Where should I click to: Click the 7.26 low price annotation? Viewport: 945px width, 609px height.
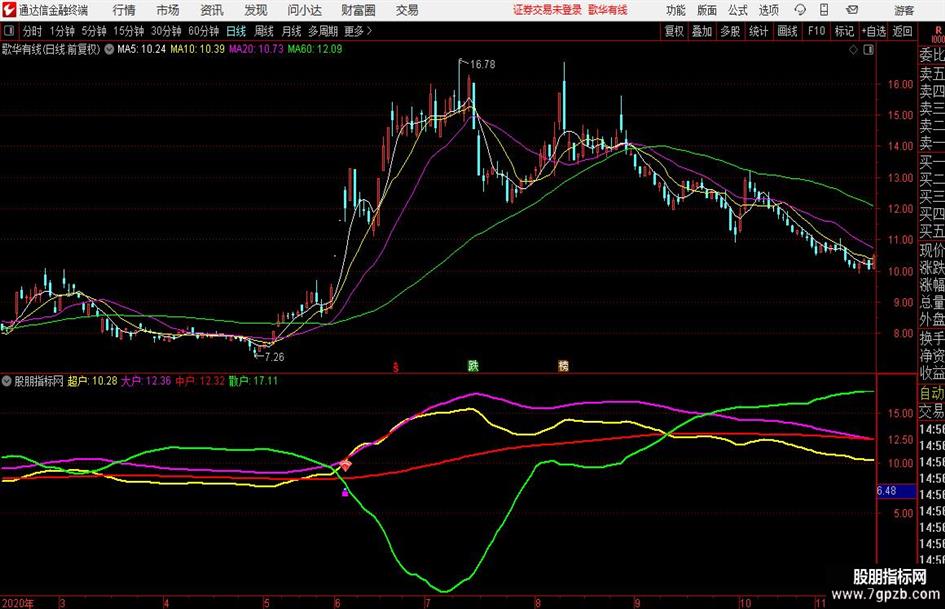[274, 357]
